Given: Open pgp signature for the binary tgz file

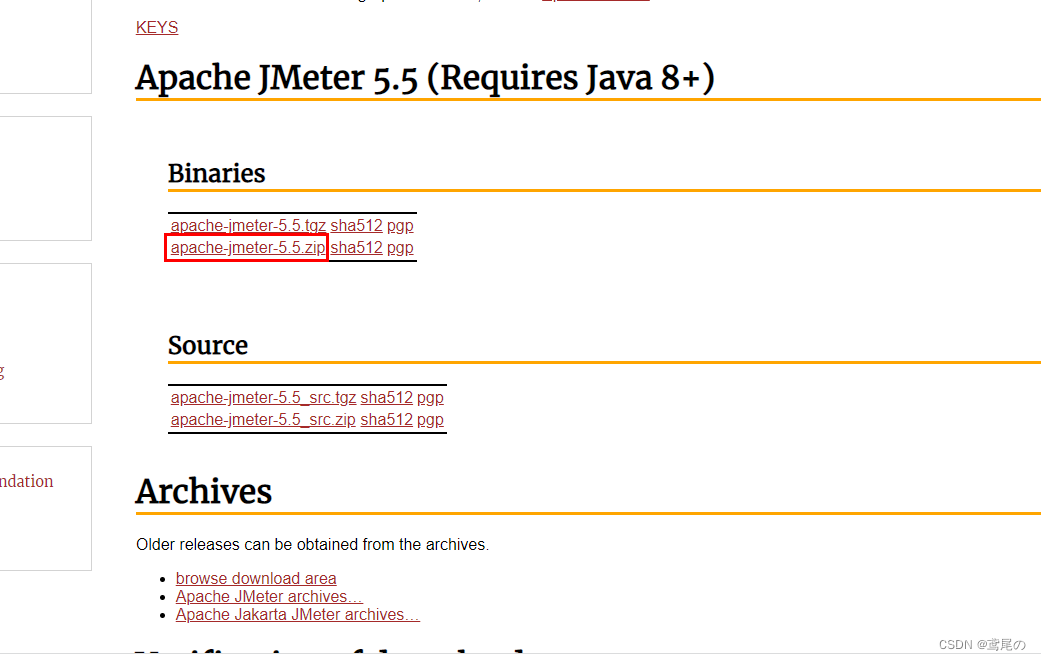Looking at the screenshot, I should click(x=400, y=226).
